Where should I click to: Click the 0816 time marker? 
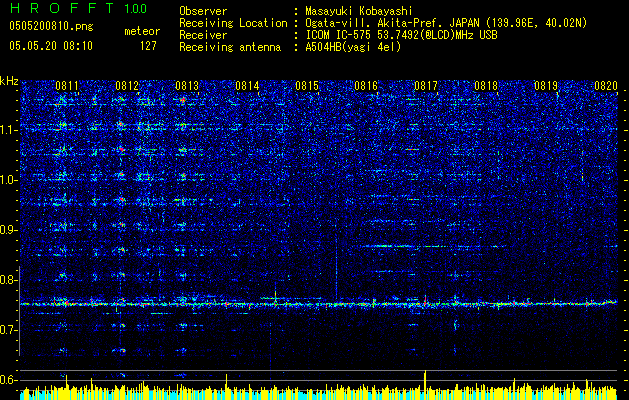366,85
